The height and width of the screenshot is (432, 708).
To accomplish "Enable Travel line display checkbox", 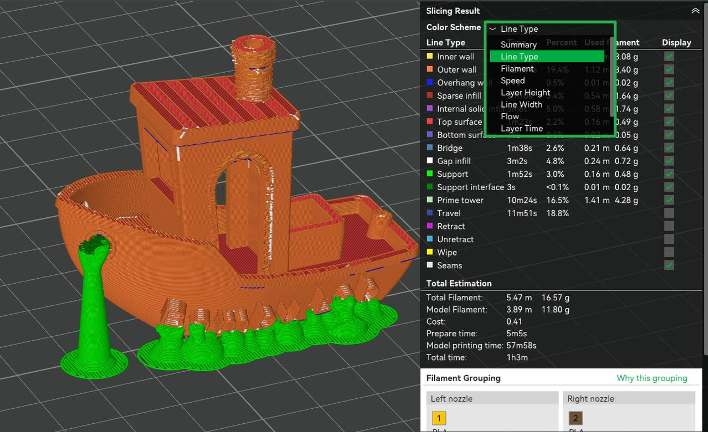I will coord(669,213).
